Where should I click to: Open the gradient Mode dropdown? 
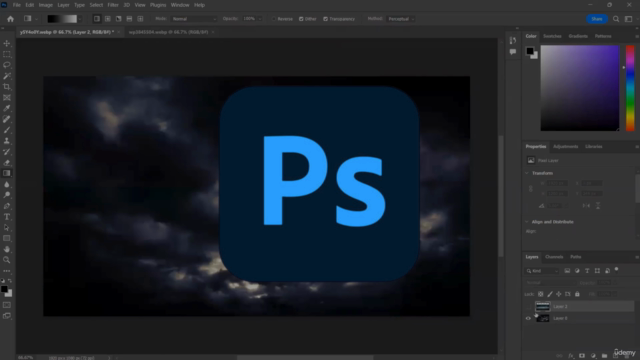point(194,19)
